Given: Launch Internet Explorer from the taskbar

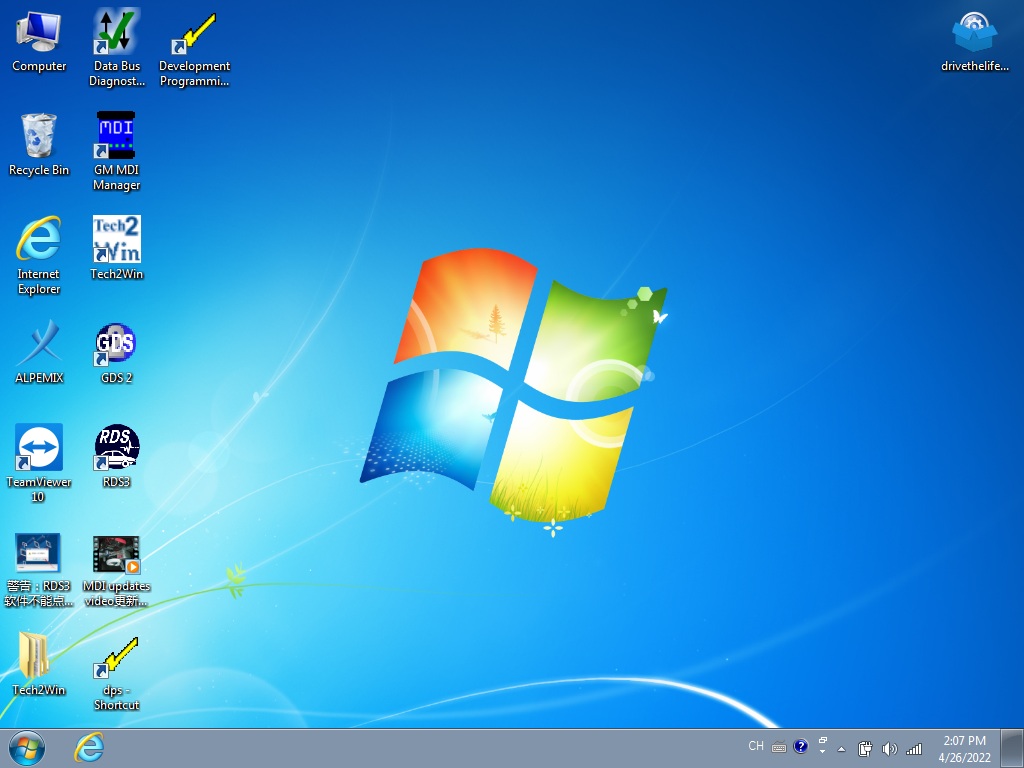Looking at the screenshot, I should [x=89, y=747].
